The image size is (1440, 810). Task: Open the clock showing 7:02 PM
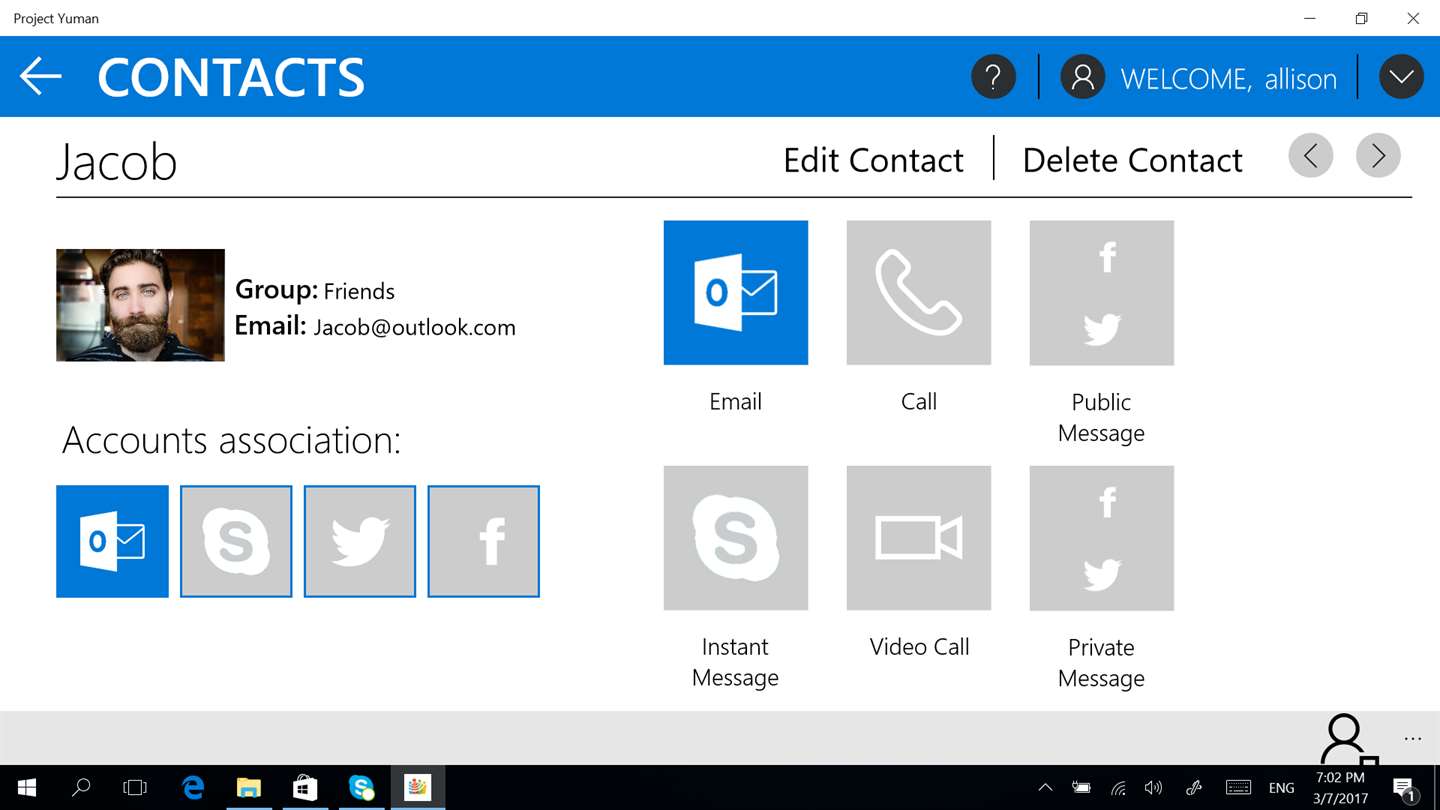tap(1340, 788)
